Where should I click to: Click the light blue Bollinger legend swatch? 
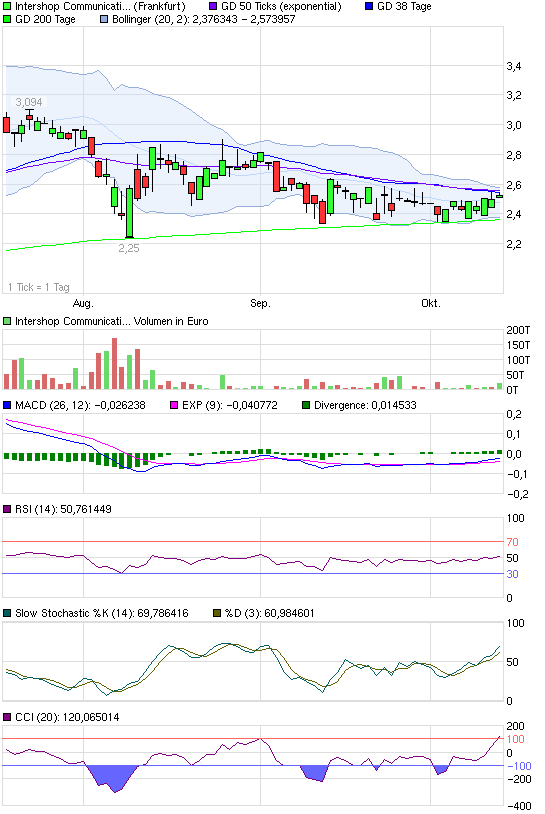[104, 20]
